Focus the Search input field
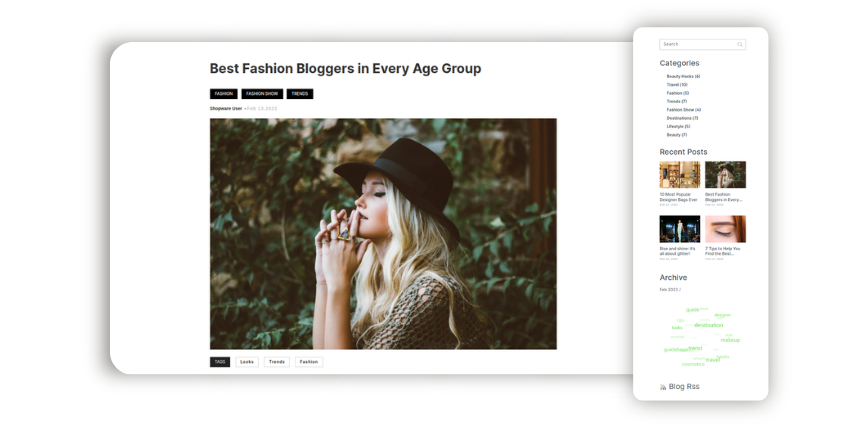The height and width of the screenshot is (425, 853). (702, 45)
